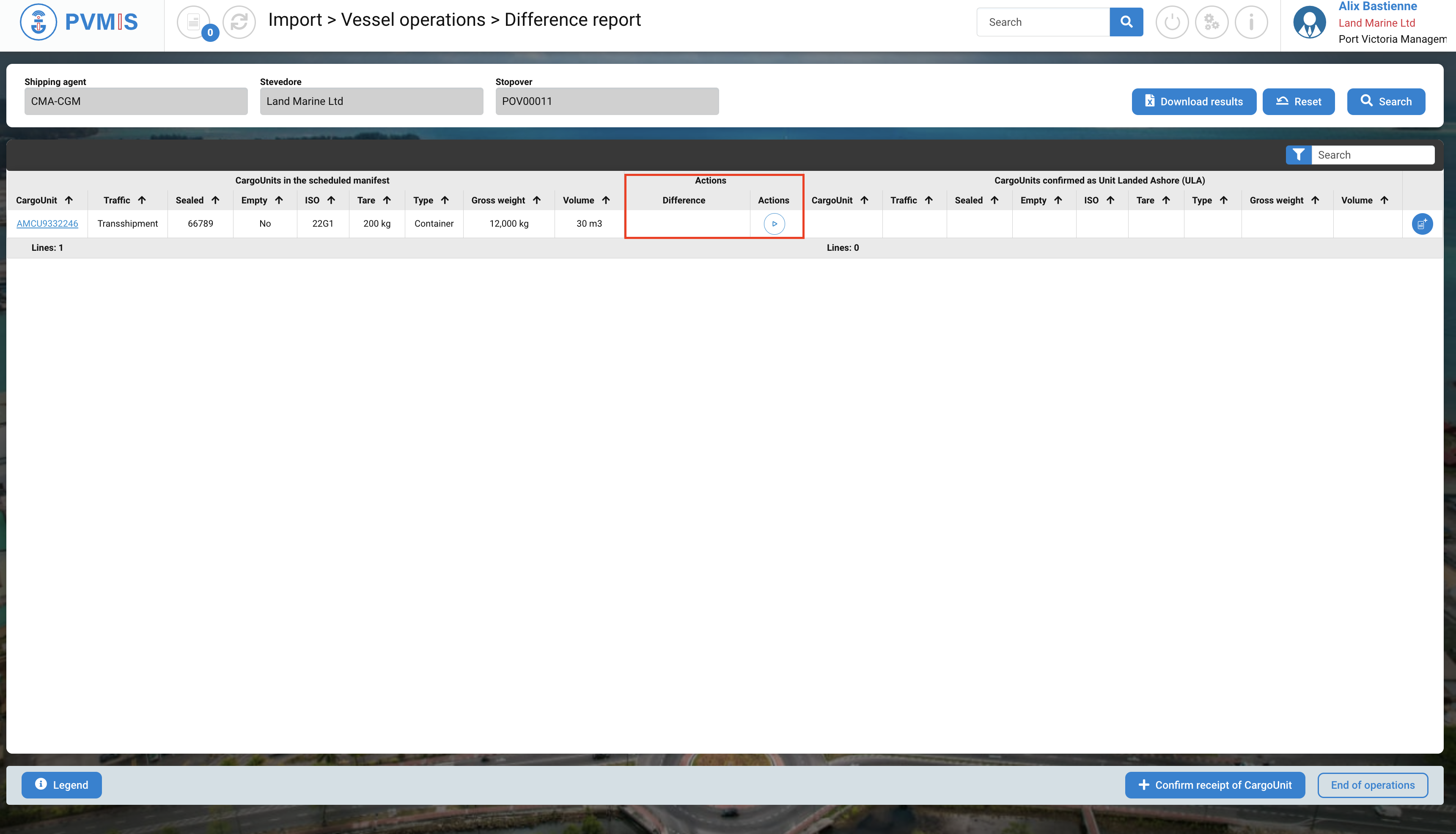Open the user profile avatar
Viewport: 1456px width, 834px height.
pos(1309,22)
